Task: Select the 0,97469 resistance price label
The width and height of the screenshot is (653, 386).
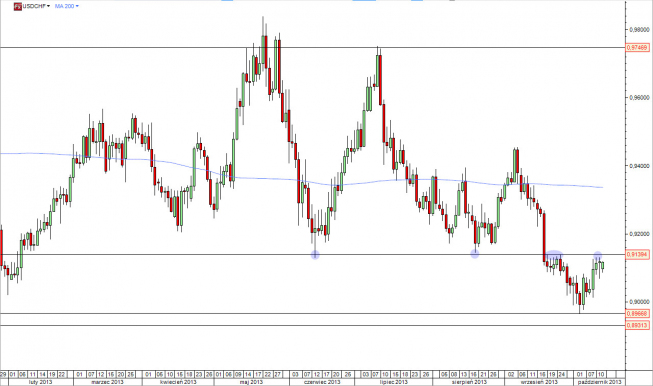Action: click(x=637, y=47)
